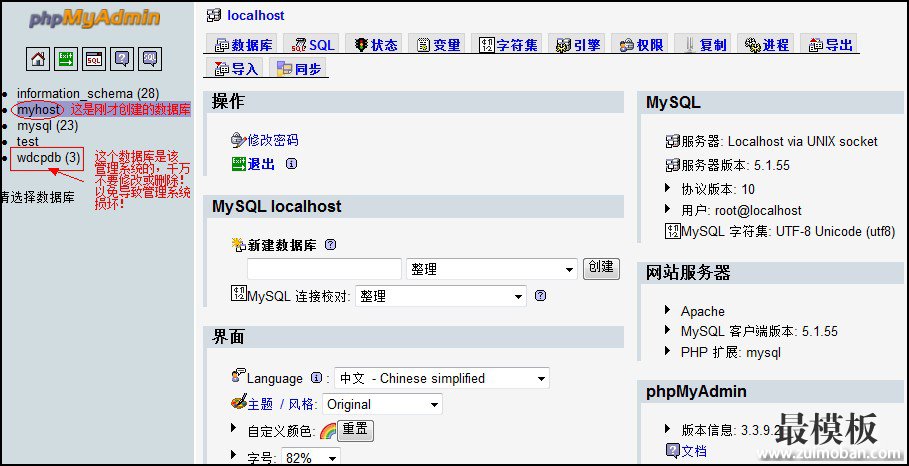Click the MySQL 客户端版本: 5.1.55 entry
Image resolution: width=909 pixels, height=466 pixels.
point(759,332)
